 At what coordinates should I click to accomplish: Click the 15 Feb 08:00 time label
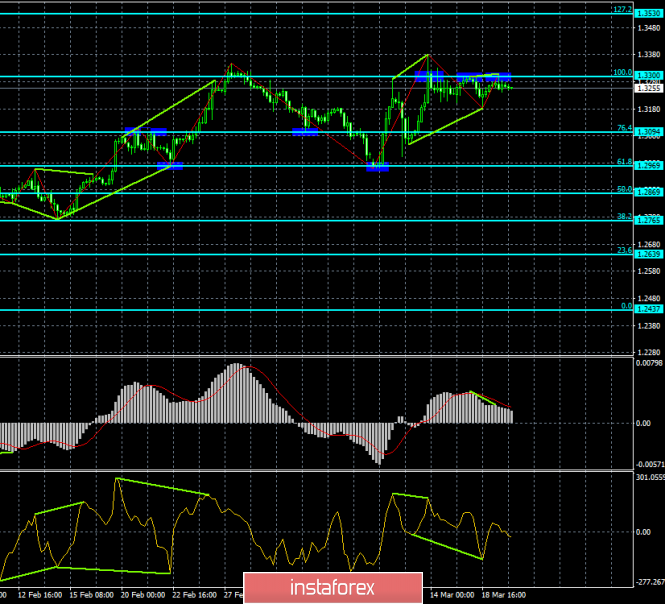(91, 595)
